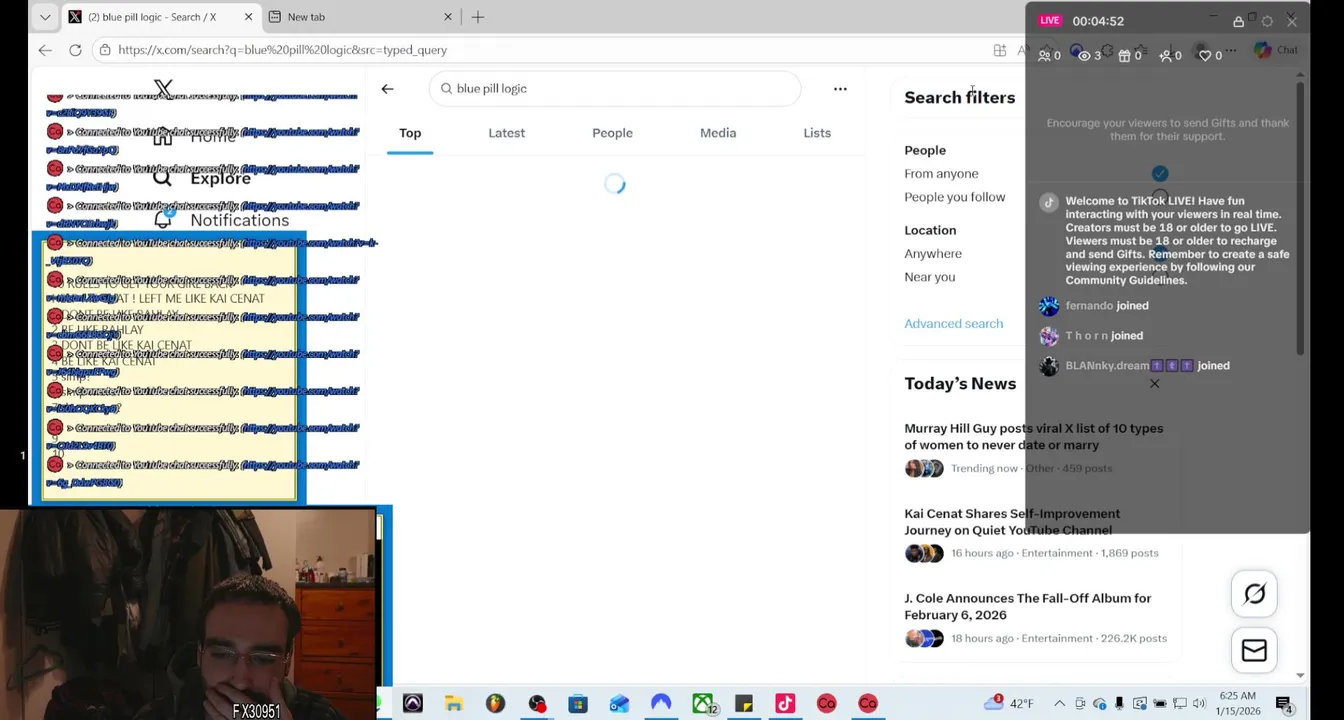
Task: Click the blue pill logic search field
Action: pyautogui.click(x=615, y=89)
